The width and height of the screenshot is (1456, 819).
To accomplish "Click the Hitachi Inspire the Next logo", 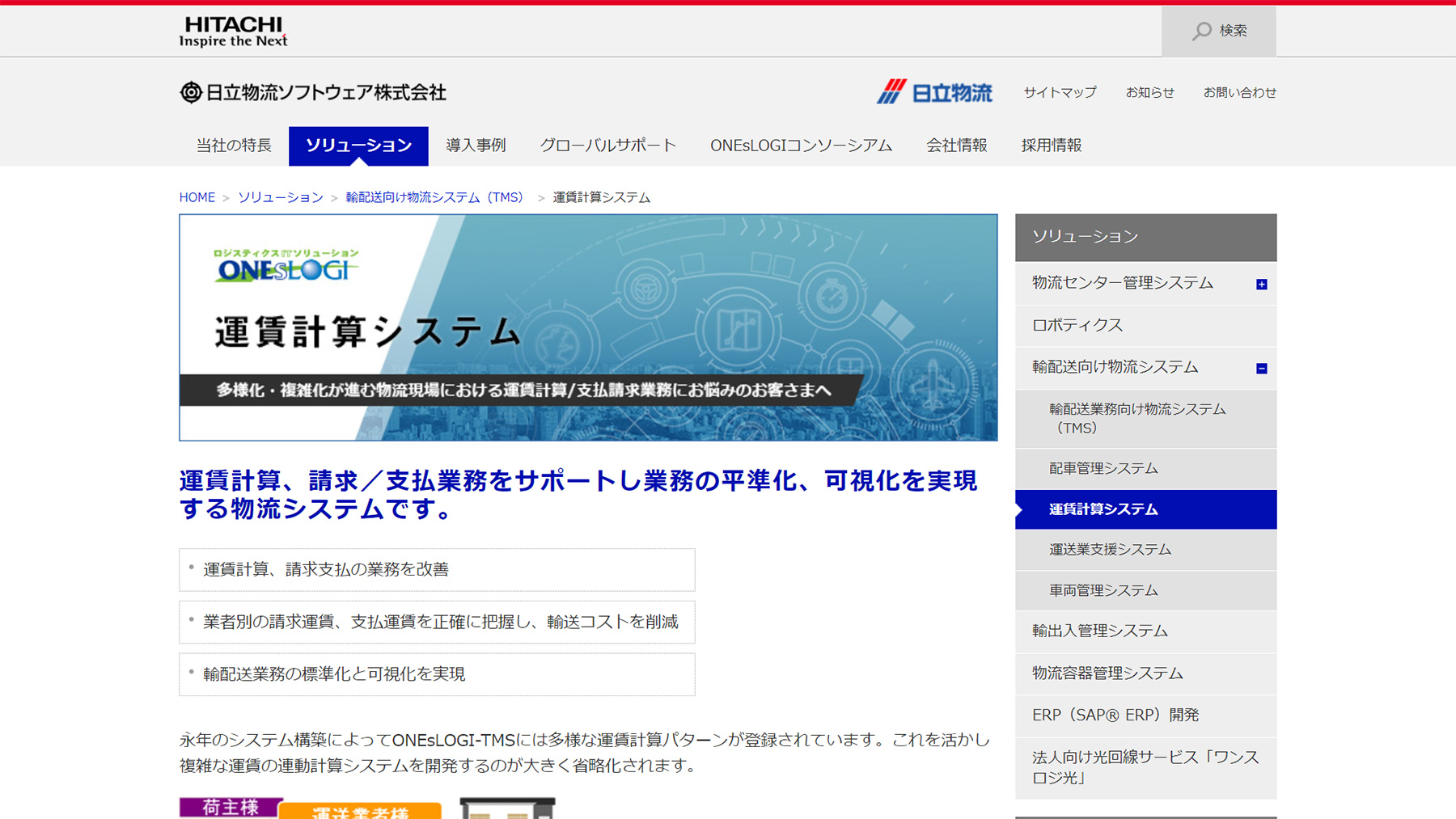I will (233, 32).
